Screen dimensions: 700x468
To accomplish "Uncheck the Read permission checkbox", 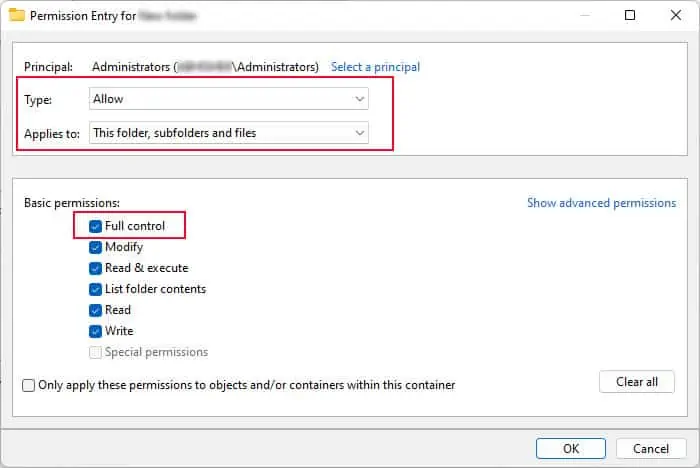I will pyautogui.click(x=95, y=310).
